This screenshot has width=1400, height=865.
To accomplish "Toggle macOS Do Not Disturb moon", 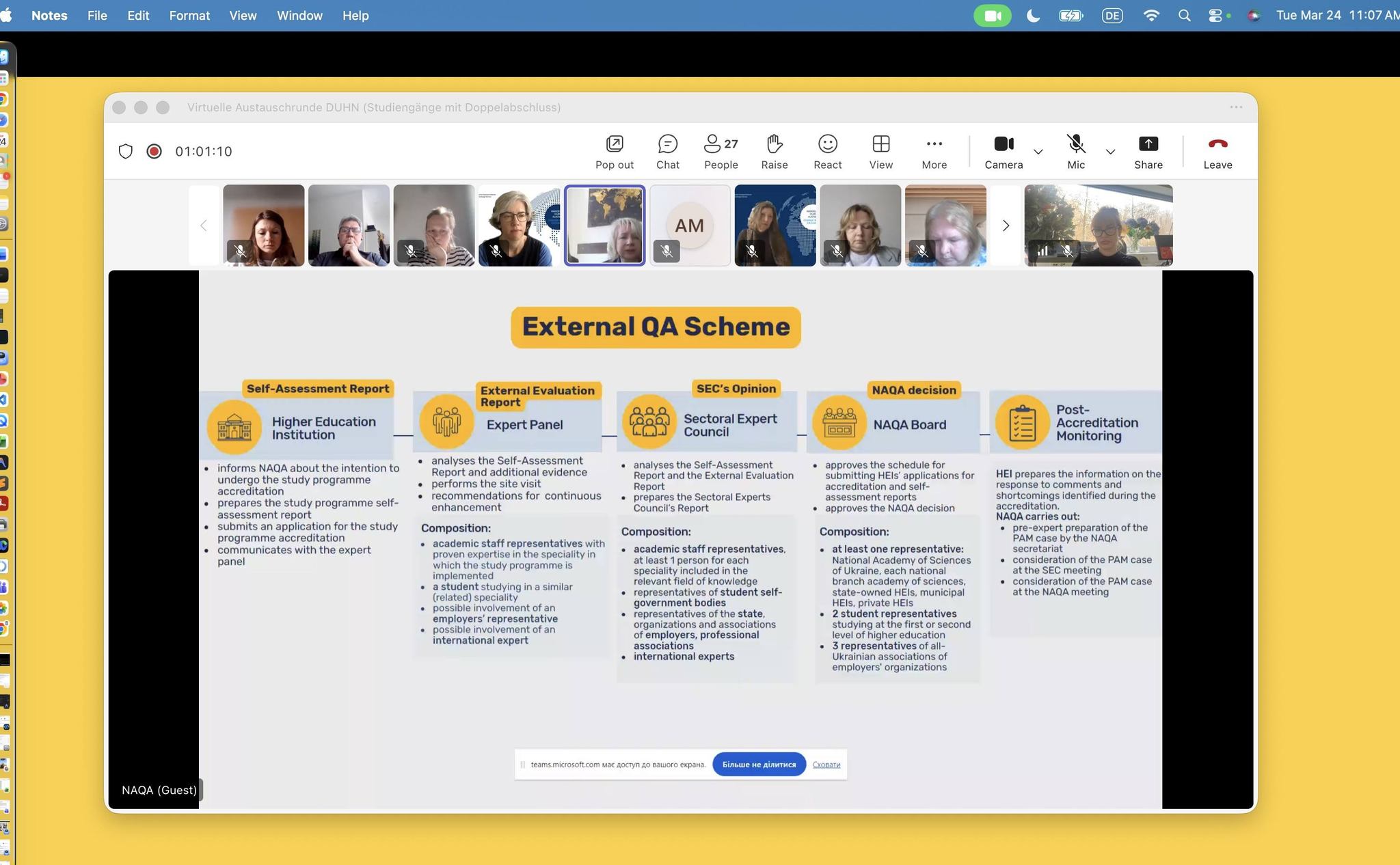I will pos(1033,15).
